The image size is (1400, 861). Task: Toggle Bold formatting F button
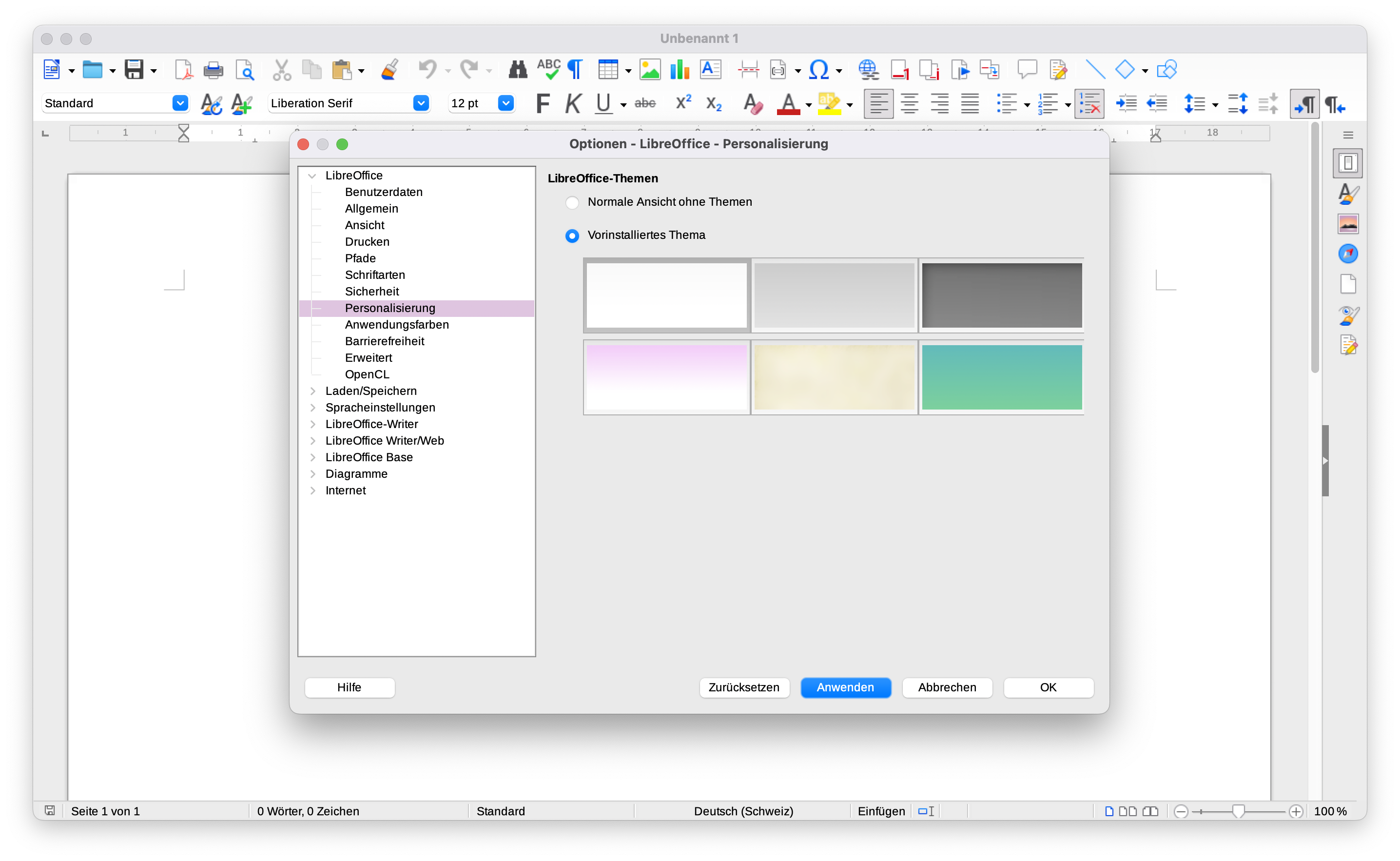coord(543,104)
